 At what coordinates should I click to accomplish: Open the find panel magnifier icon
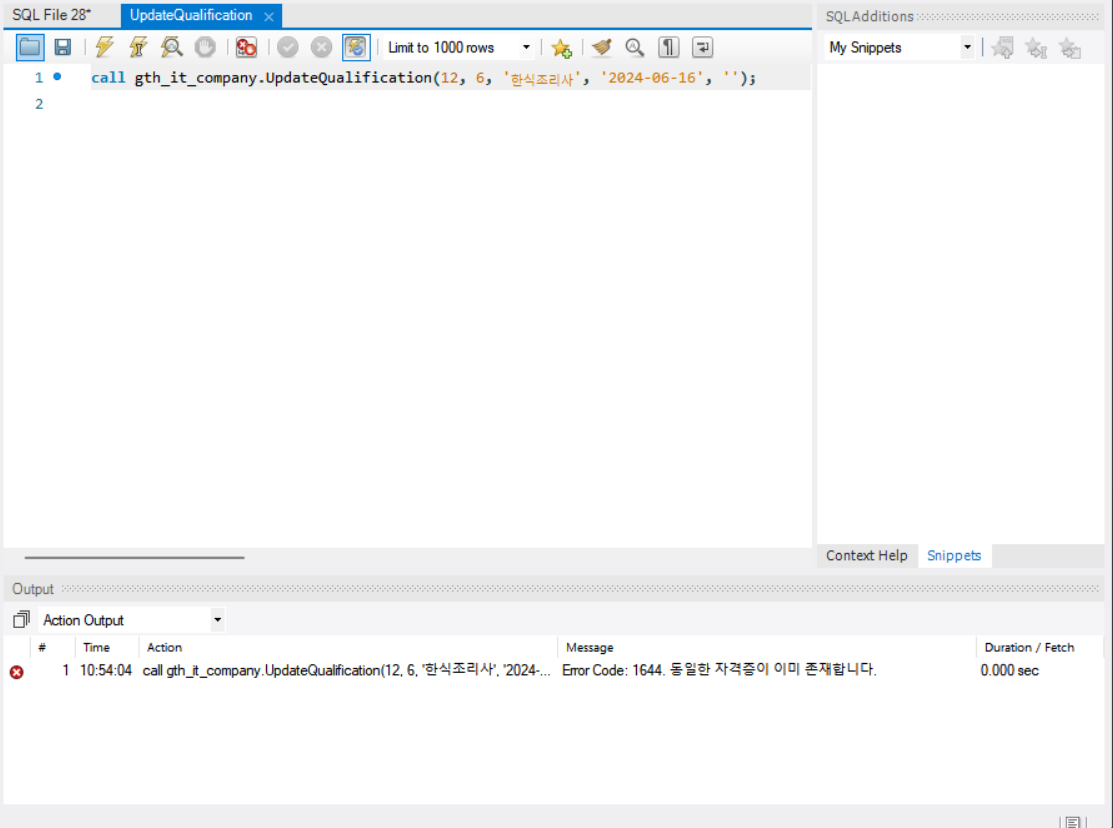click(635, 48)
